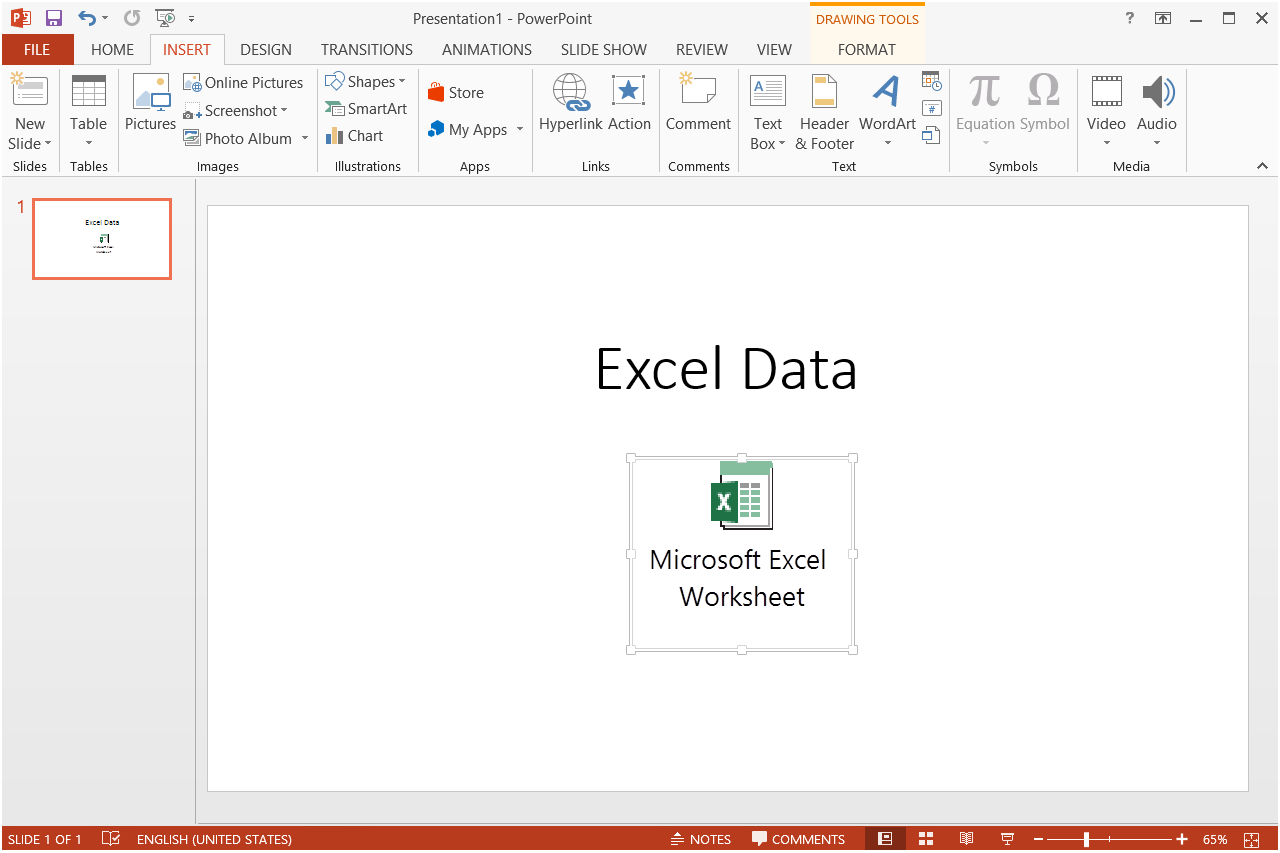Image resolution: width=1280 pixels, height=853 pixels.
Task: Insert Pictures from this device
Action: click(x=150, y=103)
